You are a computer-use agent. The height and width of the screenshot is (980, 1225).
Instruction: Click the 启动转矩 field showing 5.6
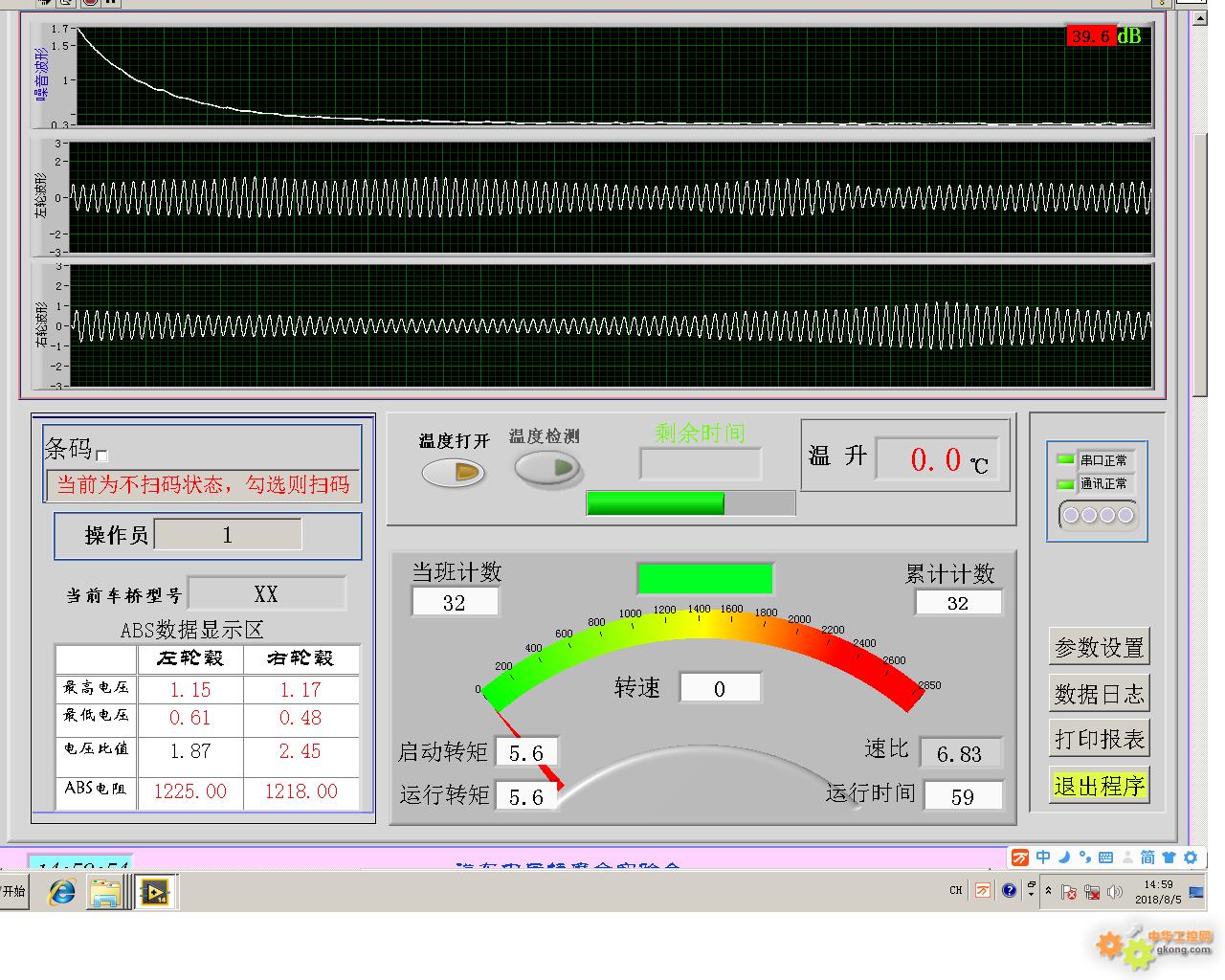(525, 753)
